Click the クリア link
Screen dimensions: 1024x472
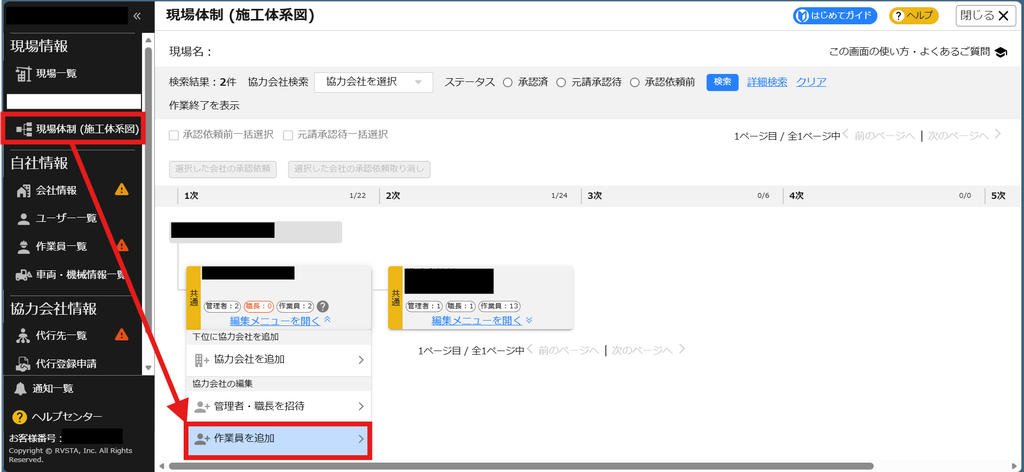pos(811,82)
